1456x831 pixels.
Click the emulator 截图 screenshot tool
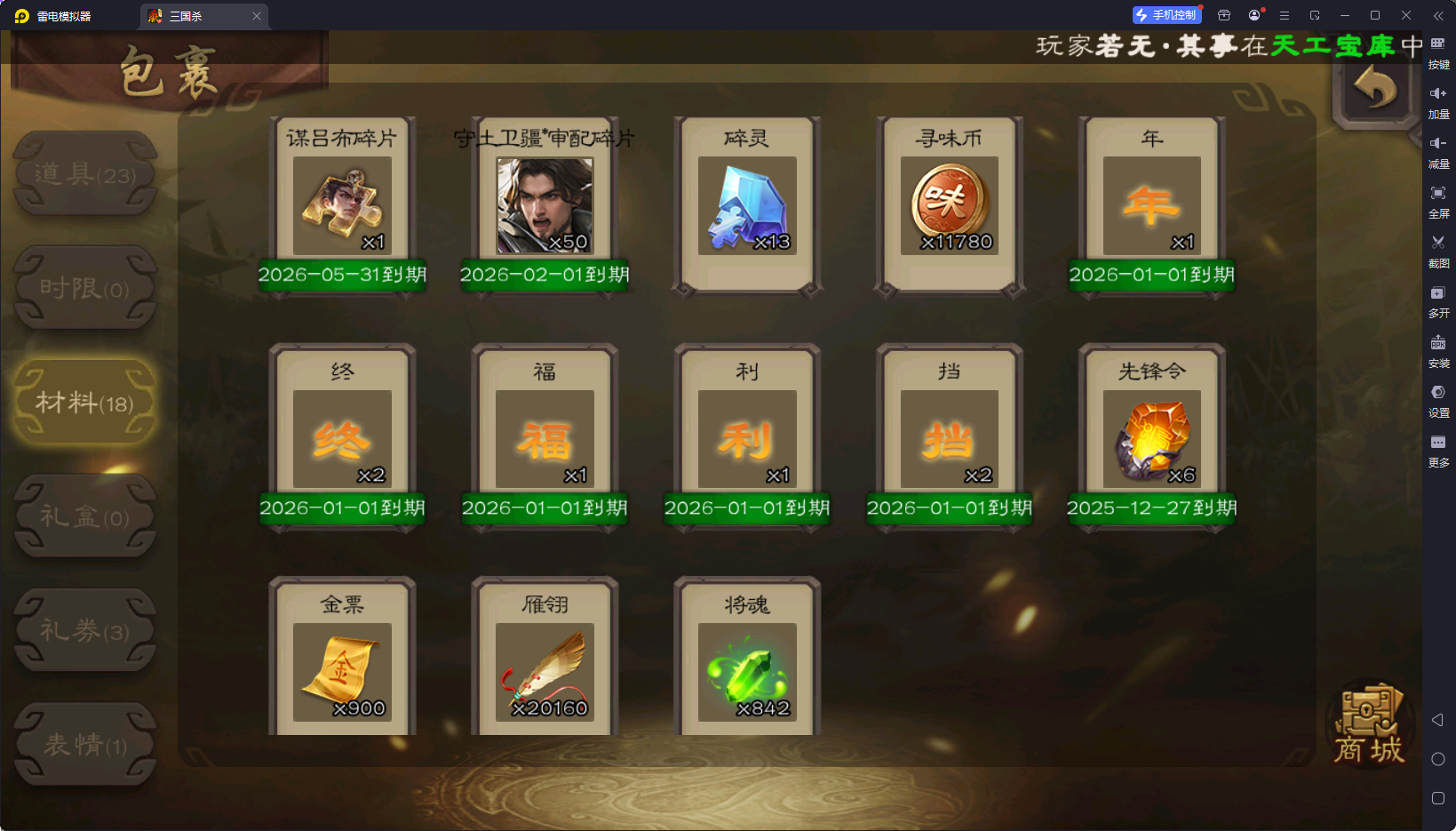coord(1438,252)
